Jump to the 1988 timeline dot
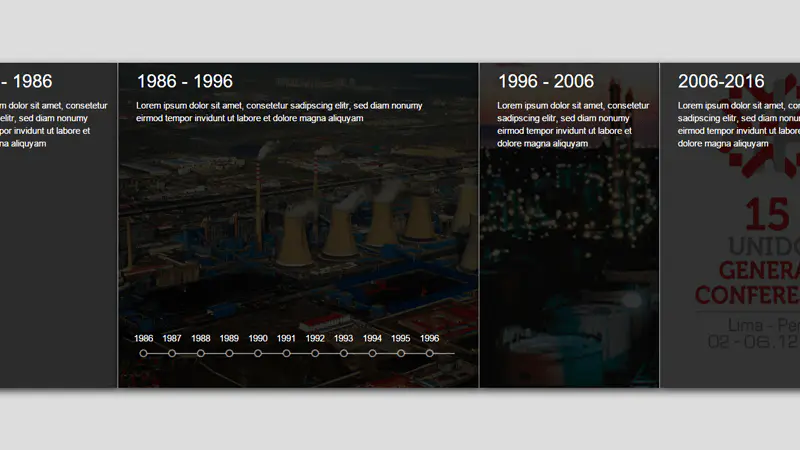This screenshot has width=800, height=450. pyautogui.click(x=201, y=353)
